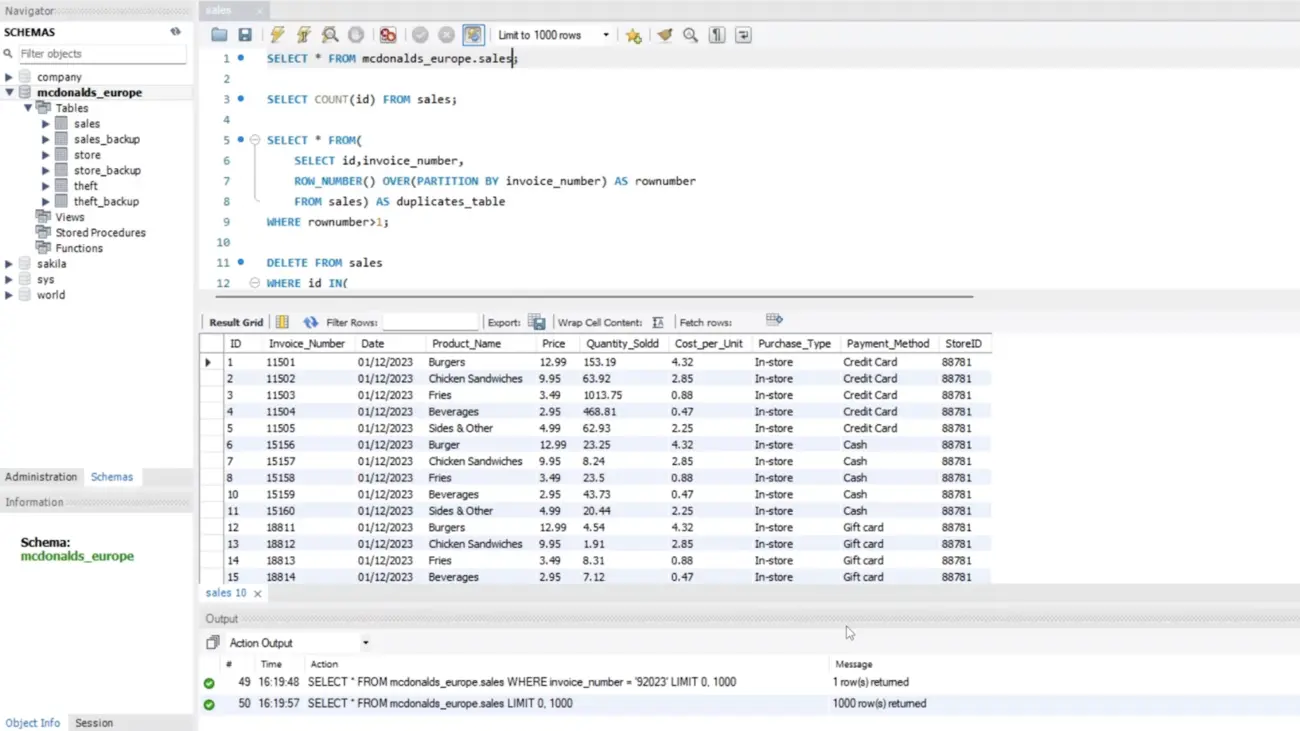Click the Beautify query broom icon
1300x731 pixels.
point(664,35)
